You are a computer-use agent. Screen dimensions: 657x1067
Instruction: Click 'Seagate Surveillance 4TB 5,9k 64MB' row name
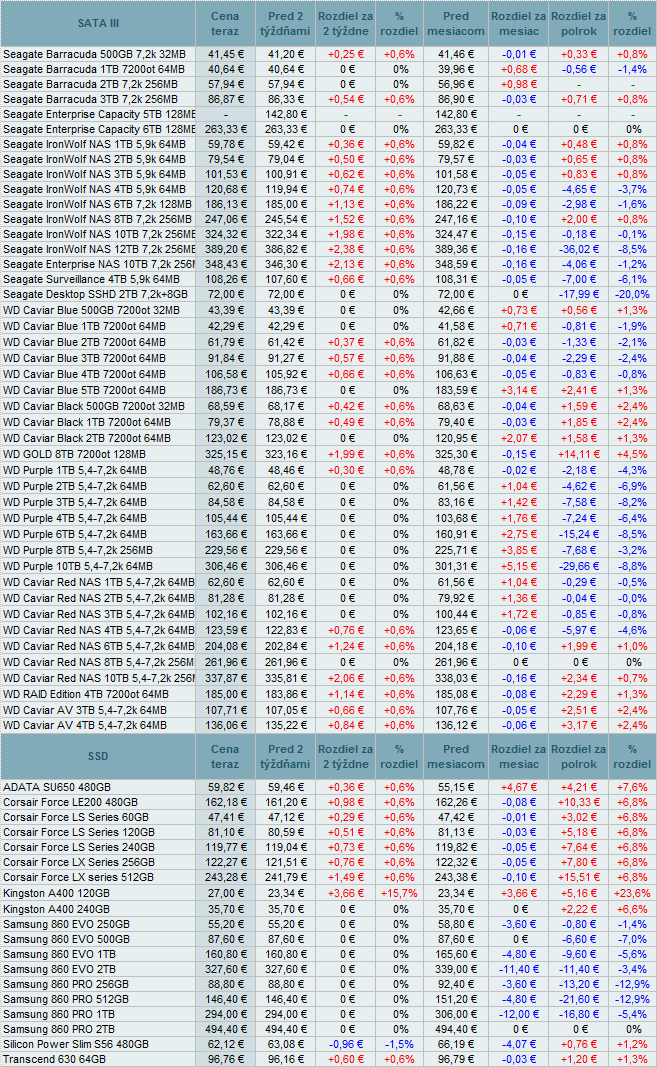pos(91,279)
